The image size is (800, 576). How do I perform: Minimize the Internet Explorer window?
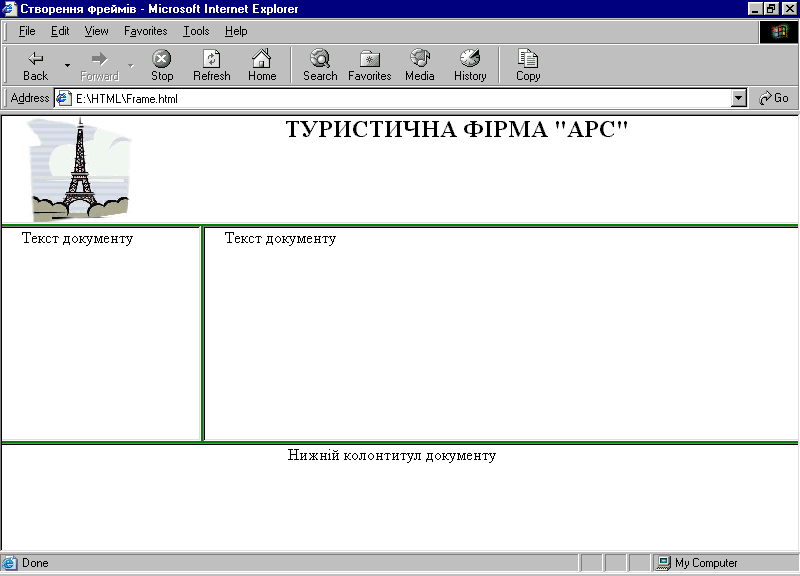755,9
